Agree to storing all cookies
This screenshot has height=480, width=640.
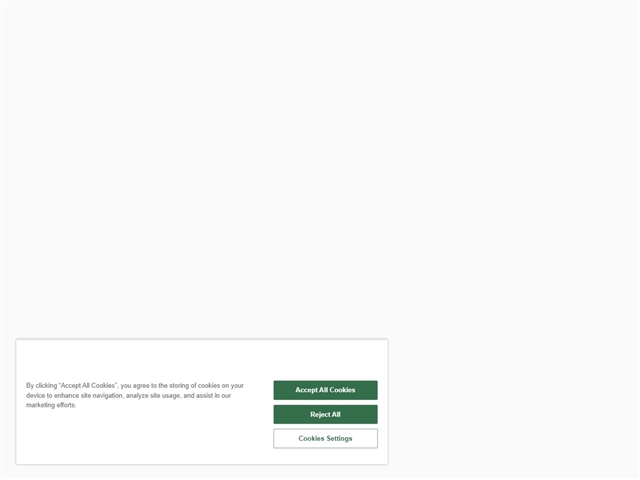click(x=325, y=390)
